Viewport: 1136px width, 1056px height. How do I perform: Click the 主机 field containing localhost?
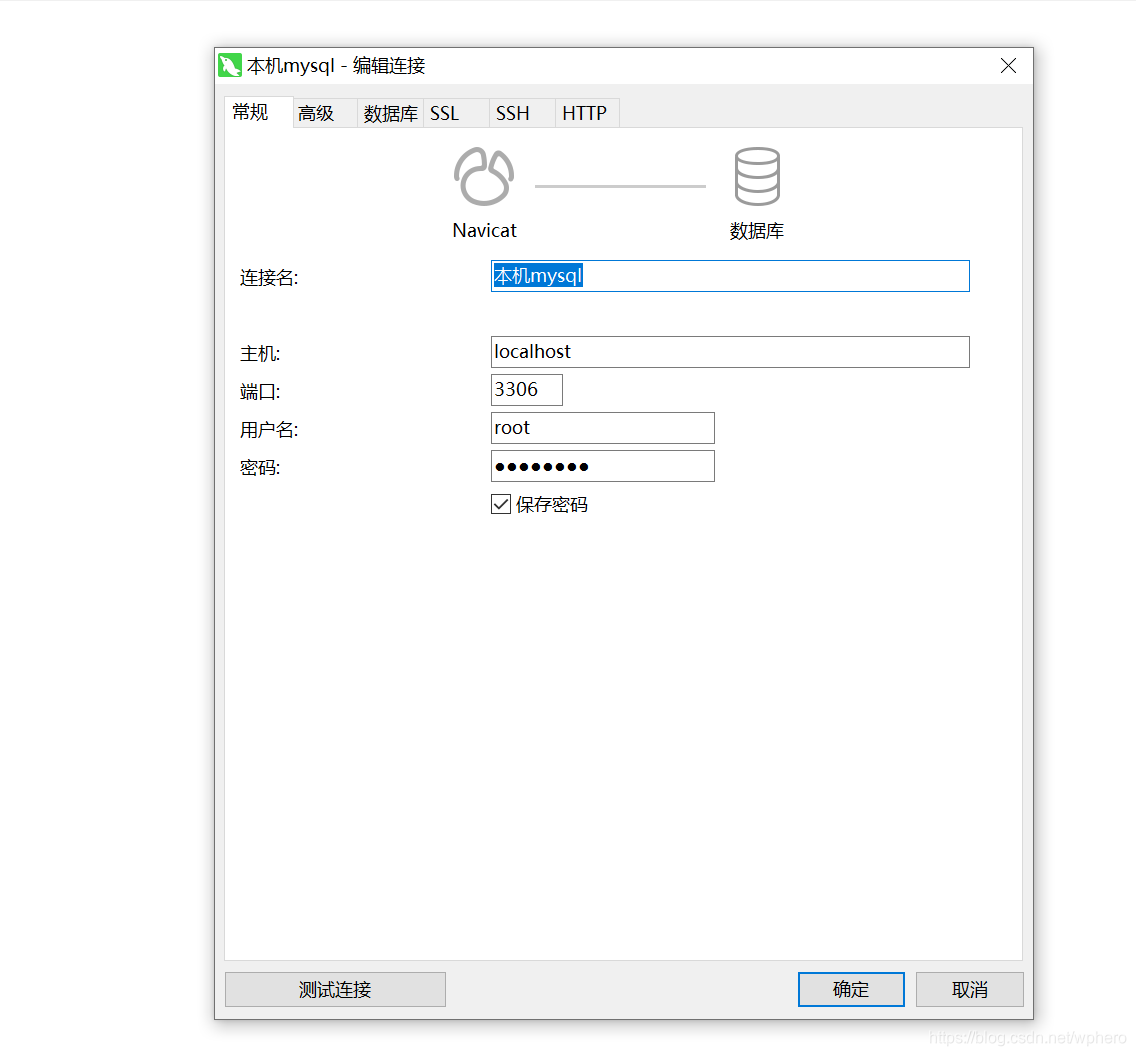pyautogui.click(x=730, y=352)
